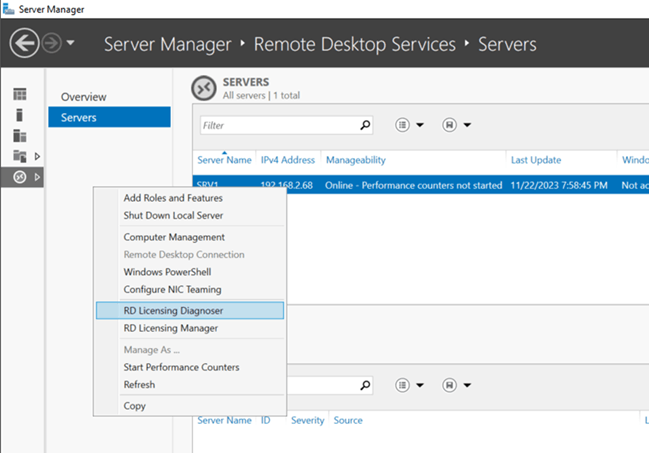Open the All Servers icon in sidebar
This screenshot has width=649, height=453.
(19, 136)
